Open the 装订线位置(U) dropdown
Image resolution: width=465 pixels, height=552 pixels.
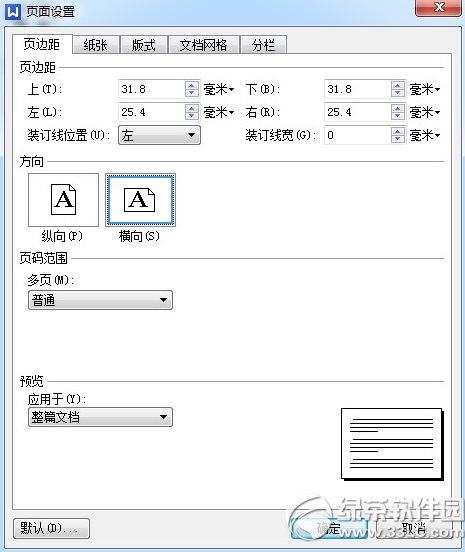point(159,135)
